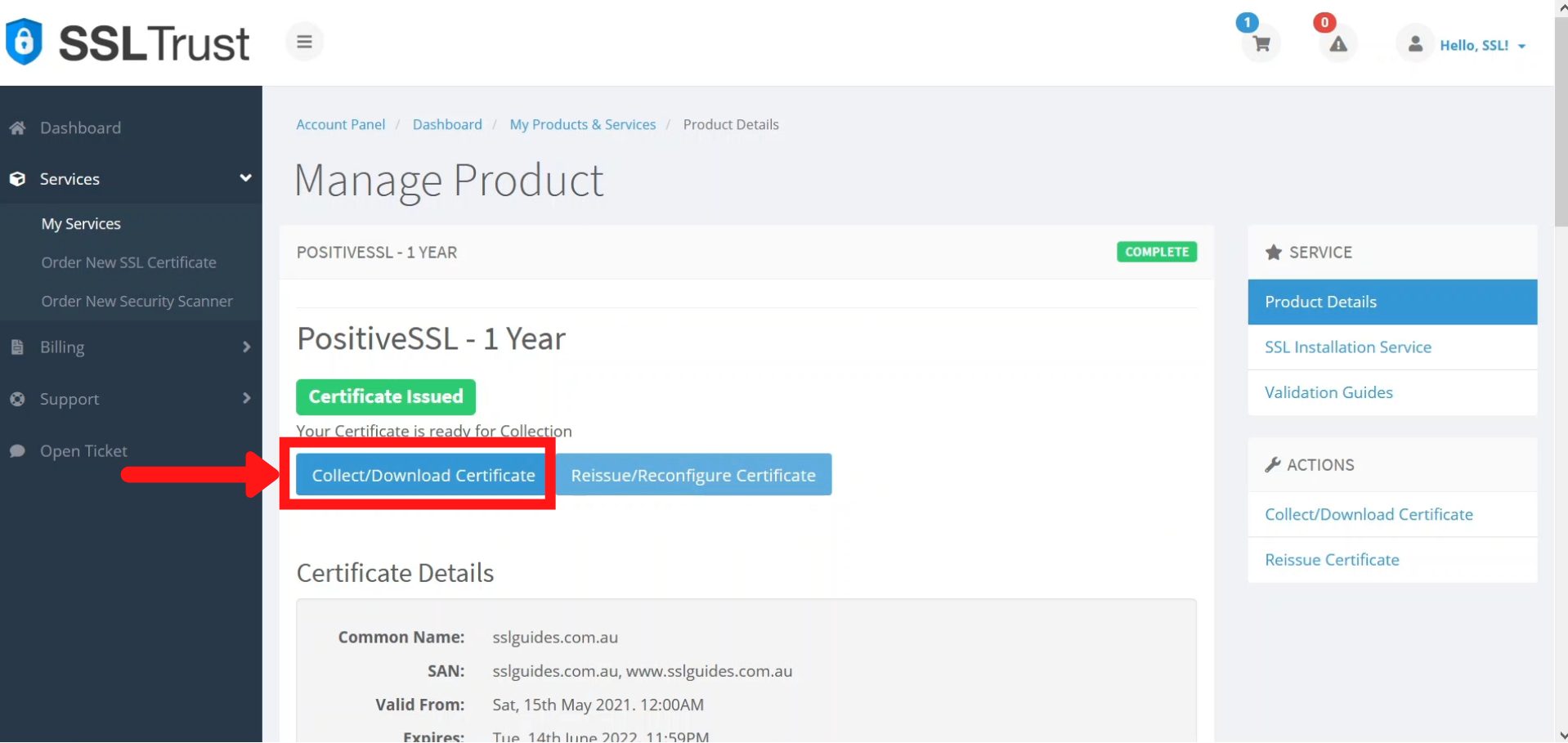1568x743 pixels.
Task: Click the Collect/Download Certificate button
Action: (422, 474)
